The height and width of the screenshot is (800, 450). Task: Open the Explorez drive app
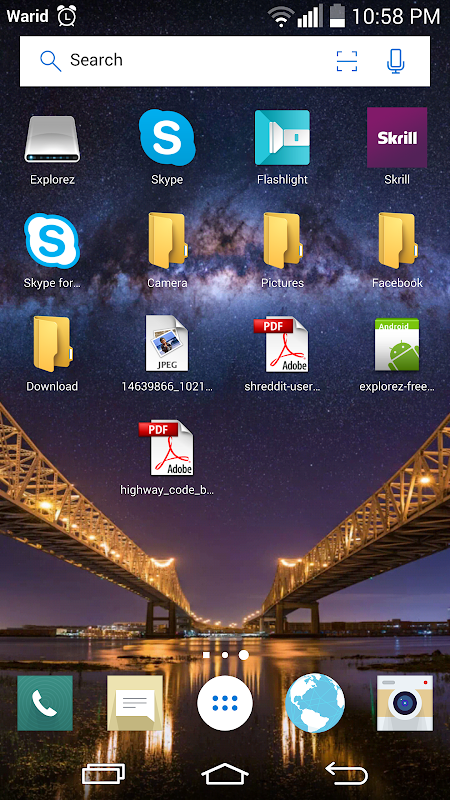pyautogui.click(x=52, y=139)
